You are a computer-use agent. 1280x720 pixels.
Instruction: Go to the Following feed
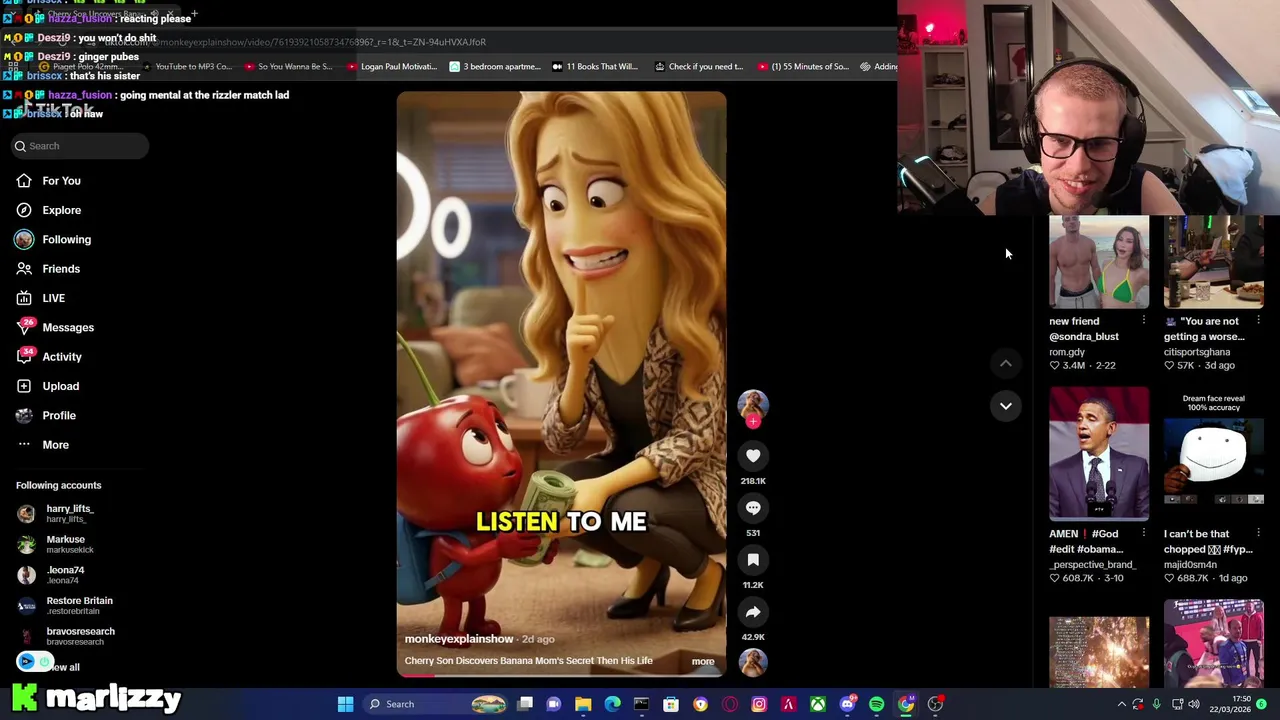(x=53, y=240)
